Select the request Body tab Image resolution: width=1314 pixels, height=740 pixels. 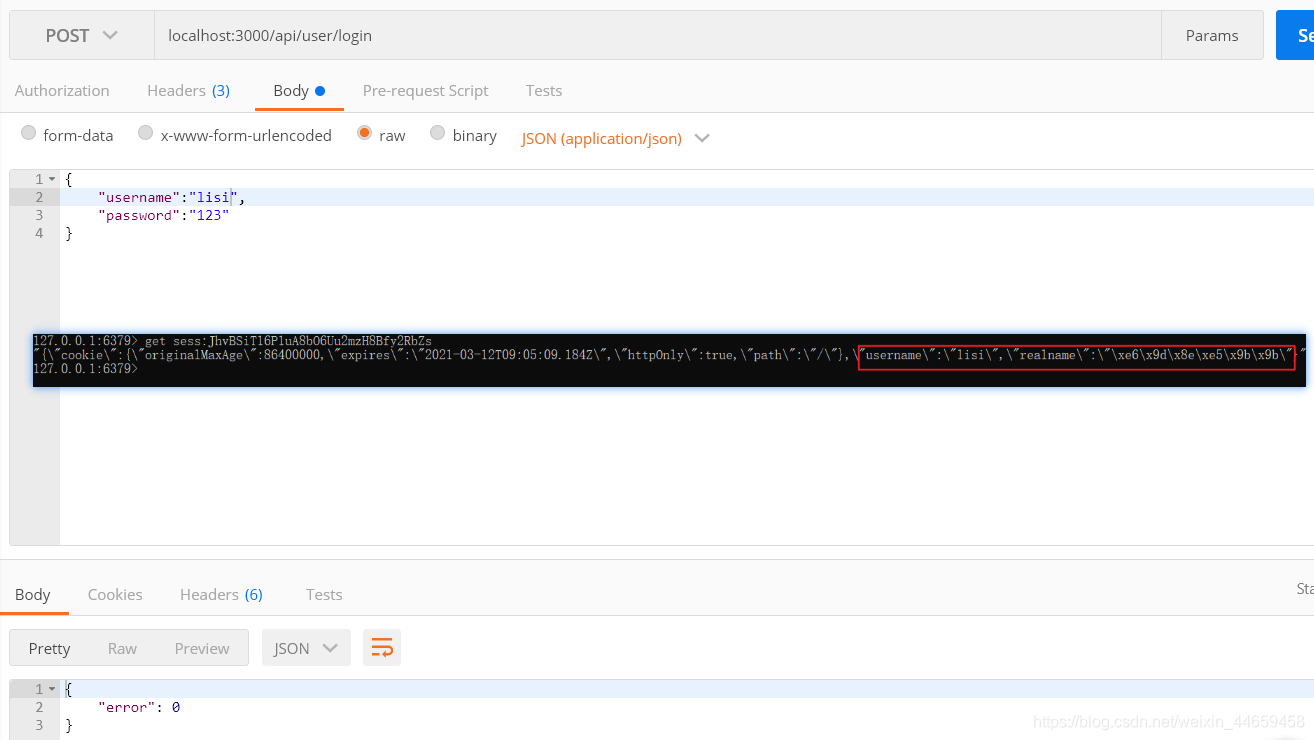pyautogui.click(x=299, y=90)
